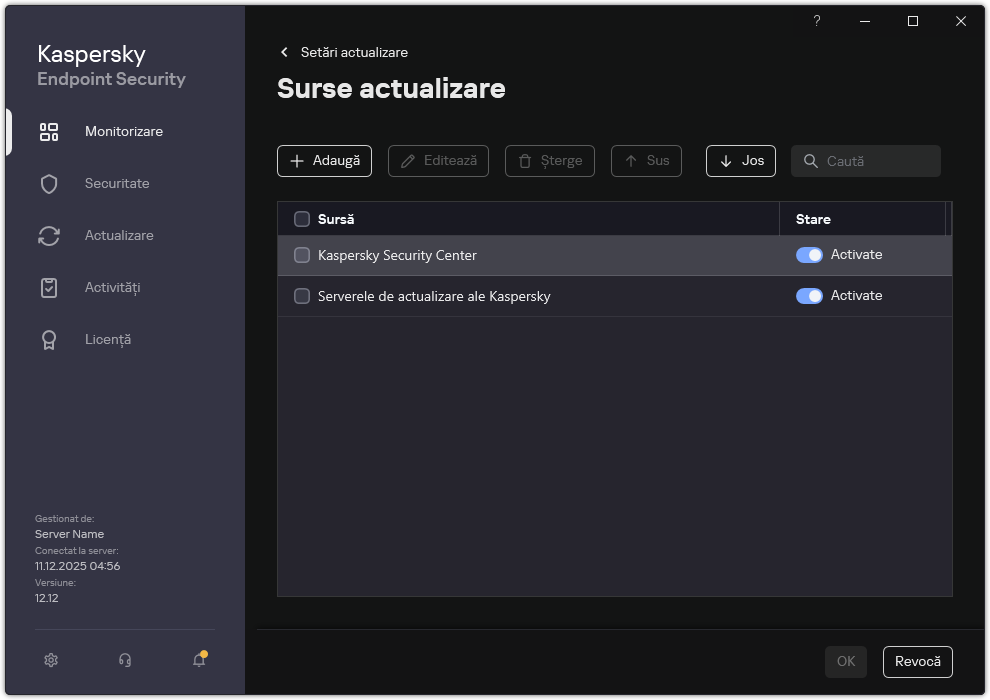Cancel changes with Revocă
This screenshot has height=700, width=990.
pyautogui.click(x=917, y=661)
